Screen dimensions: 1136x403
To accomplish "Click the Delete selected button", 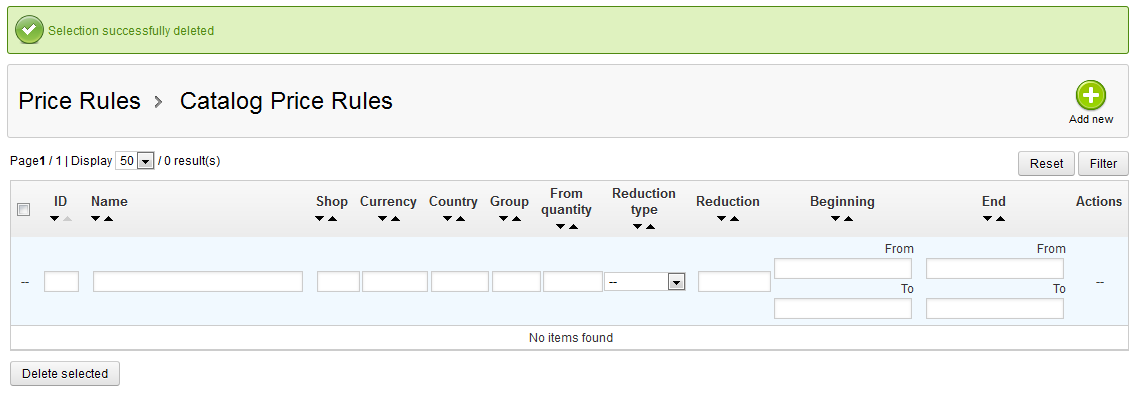I will click(65, 374).
